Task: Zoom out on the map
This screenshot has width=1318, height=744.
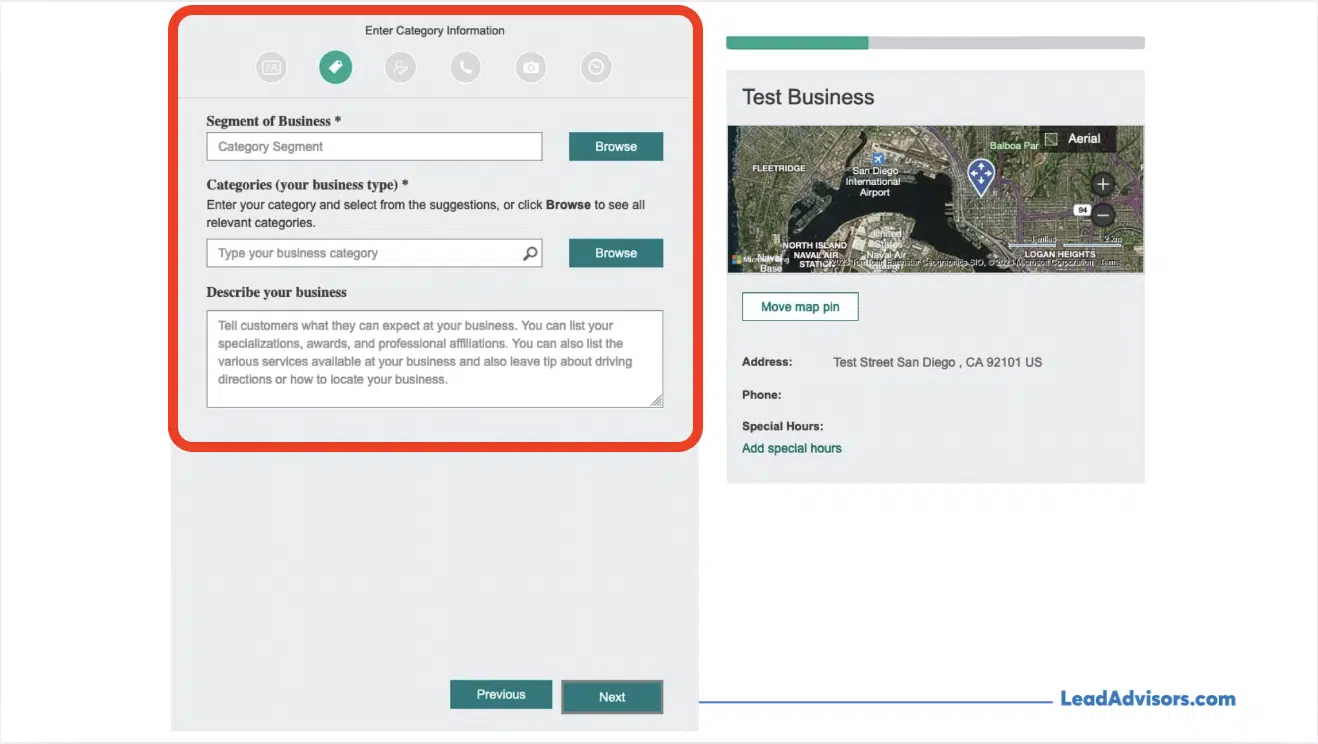Action: tap(1103, 214)
